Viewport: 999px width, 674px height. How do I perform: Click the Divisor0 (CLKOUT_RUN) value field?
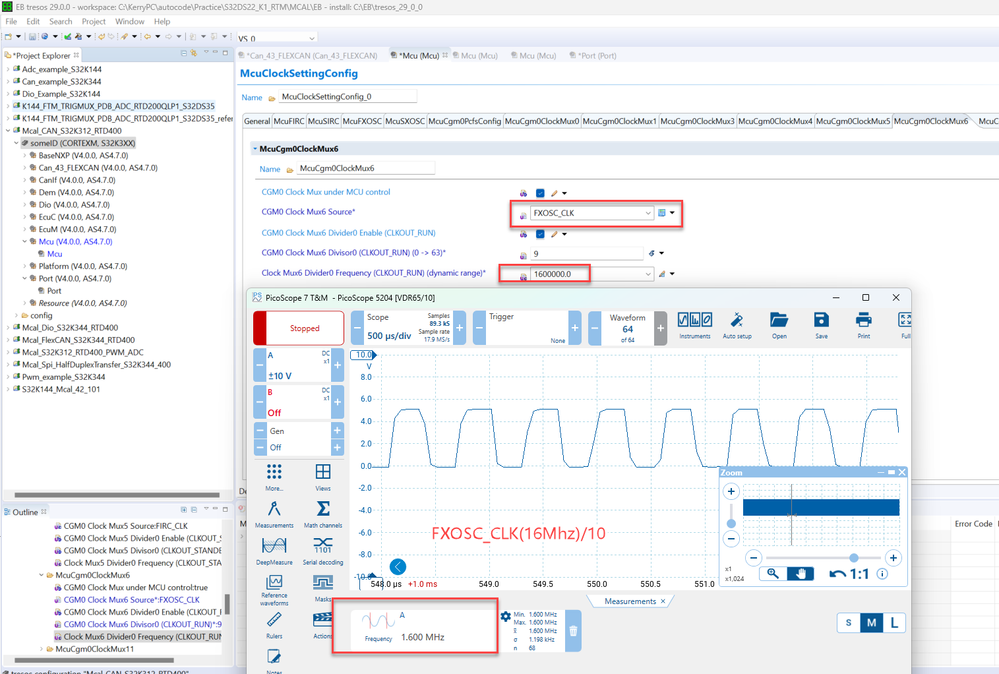(x=587, y=254)
